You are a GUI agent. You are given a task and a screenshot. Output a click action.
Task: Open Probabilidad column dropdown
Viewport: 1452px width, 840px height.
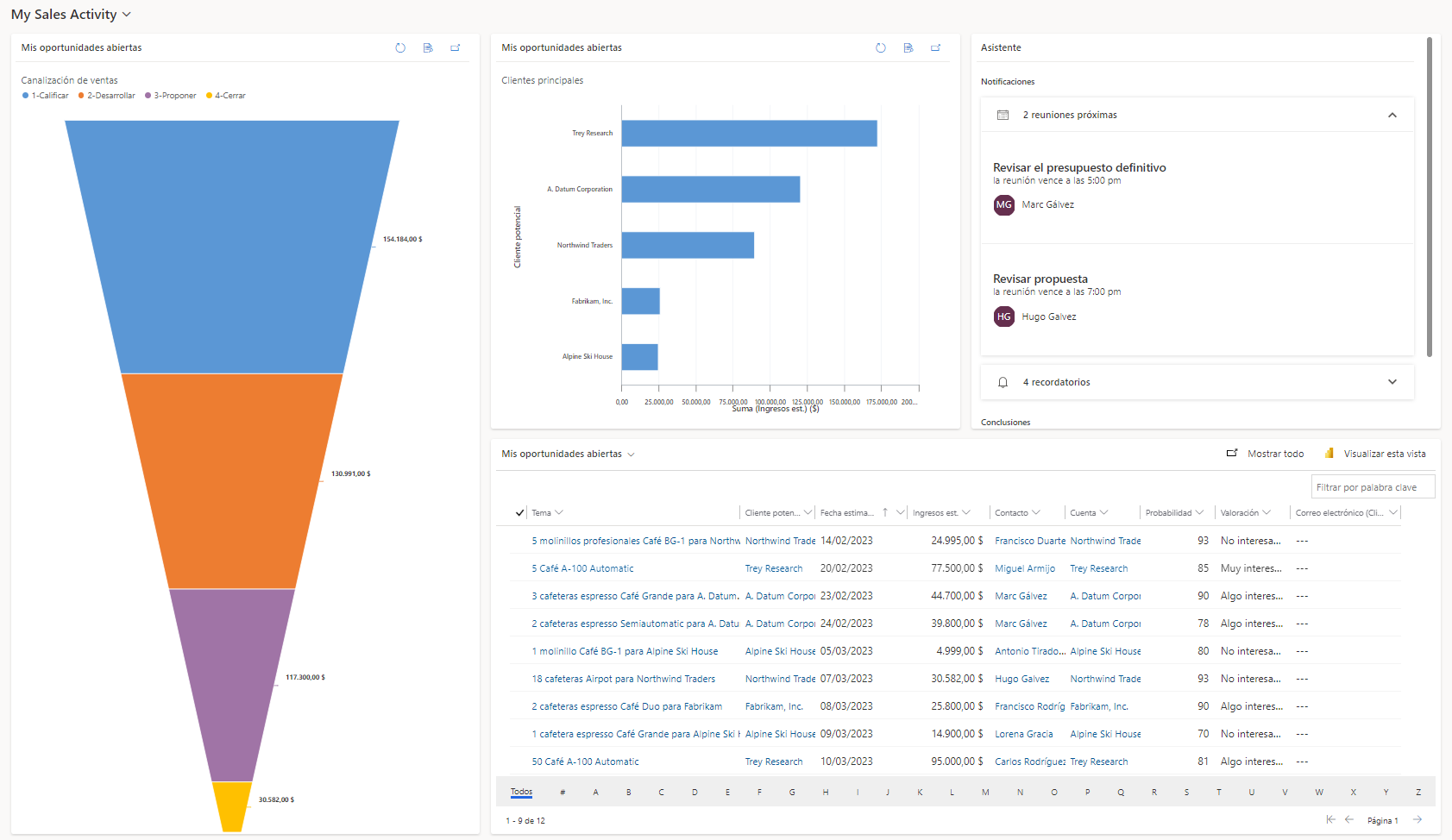[x=1199, y=512]
